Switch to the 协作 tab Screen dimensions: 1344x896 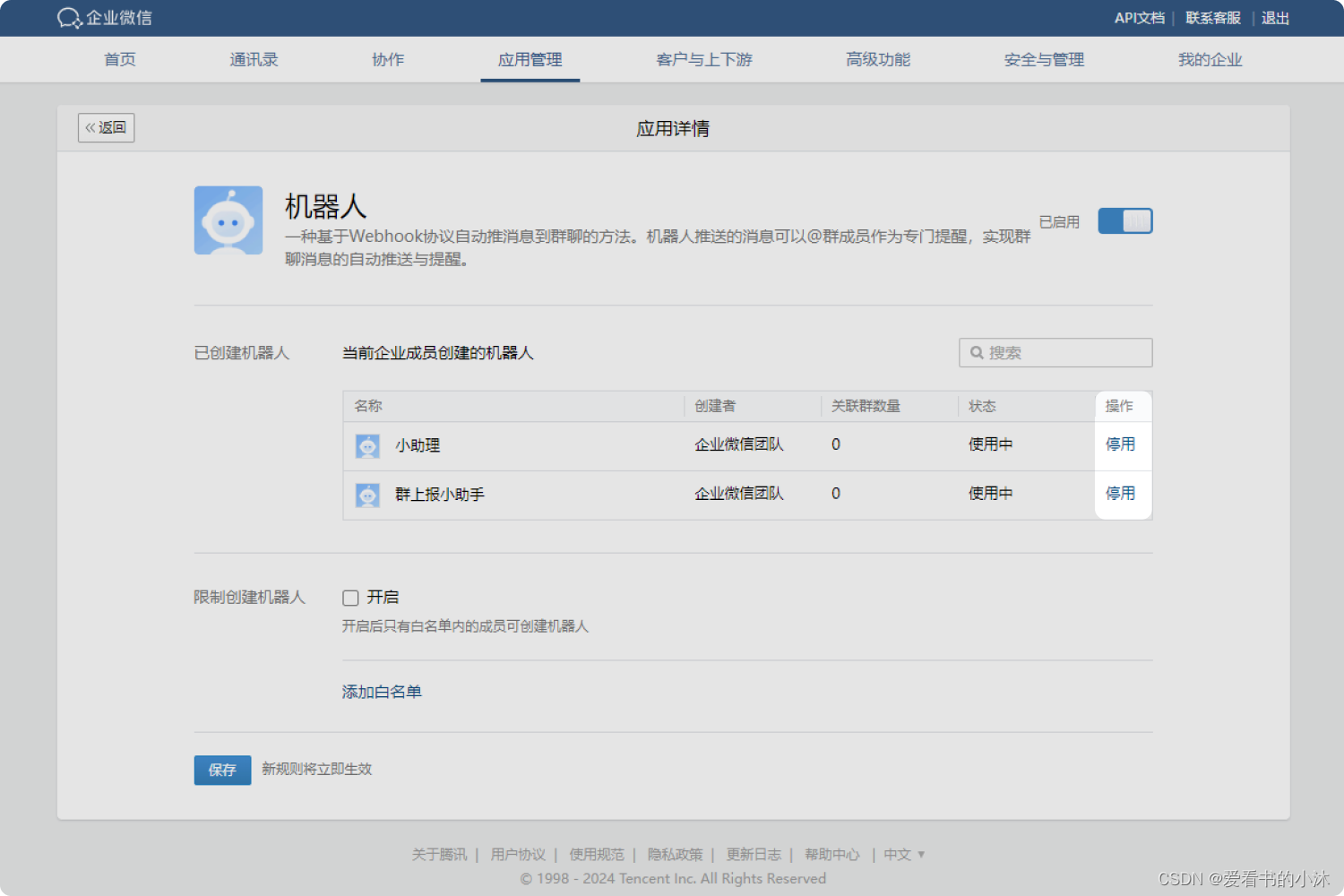388,60
